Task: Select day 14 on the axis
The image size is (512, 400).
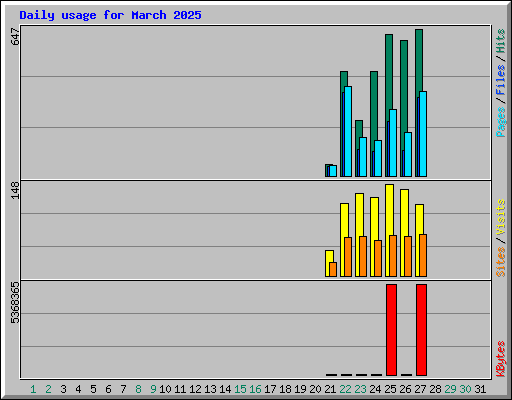Action: pyautogui.click(x=225, y=389)
